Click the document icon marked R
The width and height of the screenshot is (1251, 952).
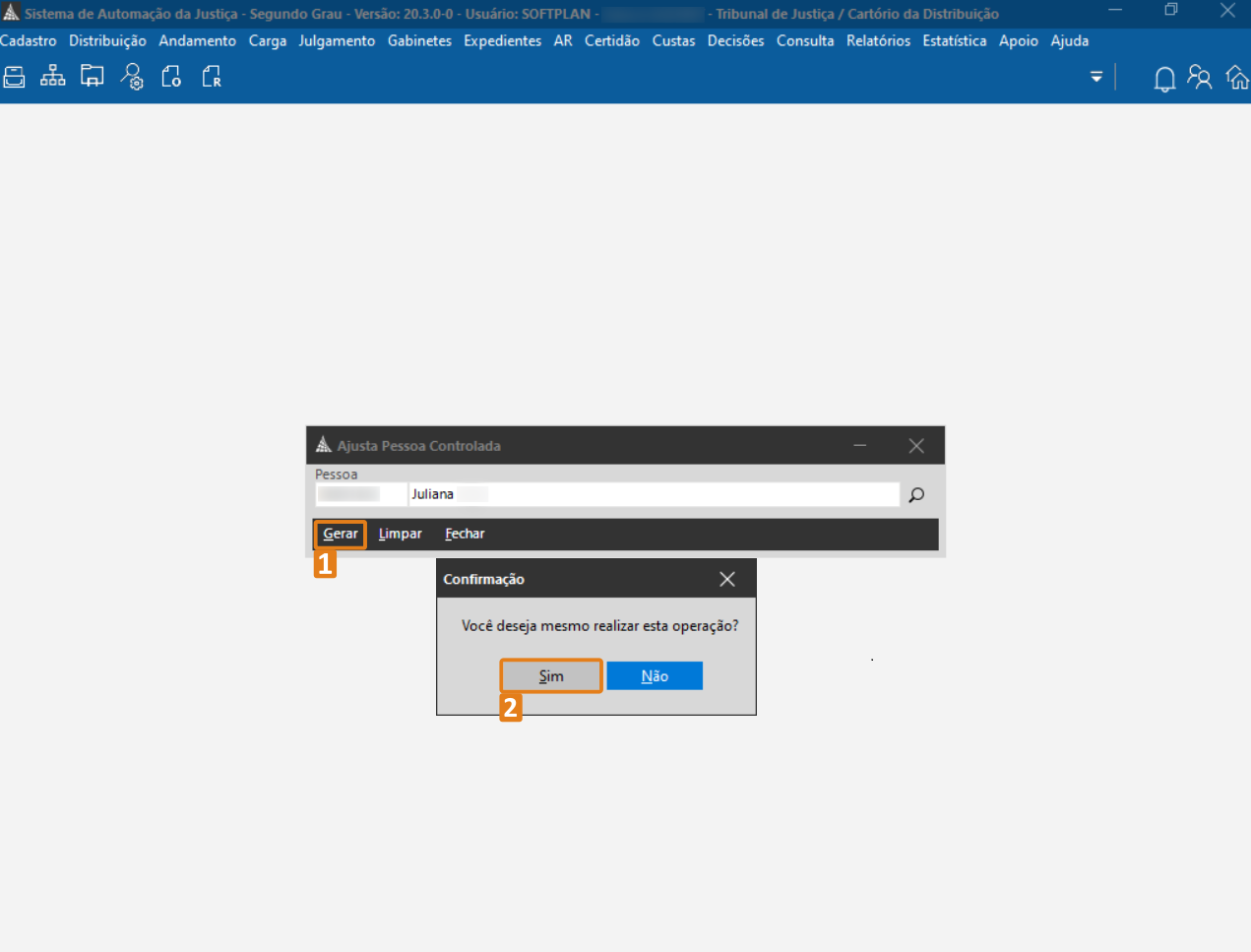212,77
